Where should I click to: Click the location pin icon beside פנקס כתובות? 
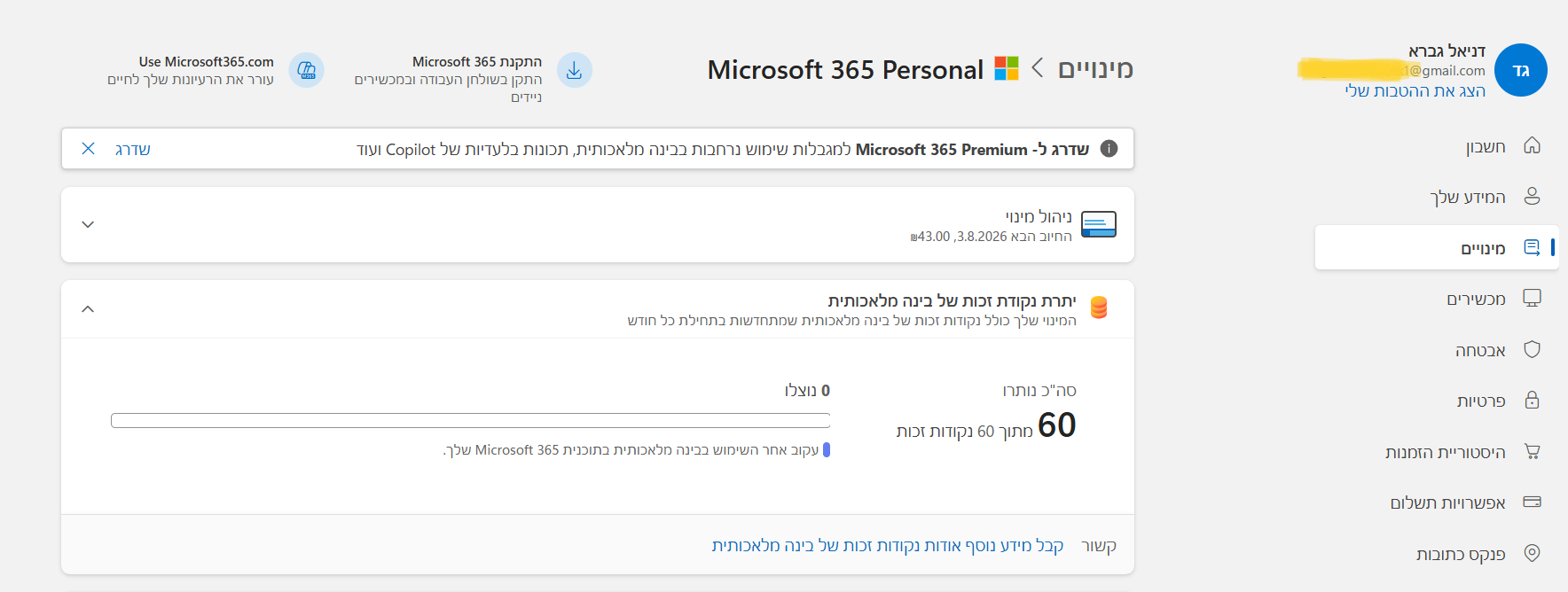click(x=1532, y=553)
